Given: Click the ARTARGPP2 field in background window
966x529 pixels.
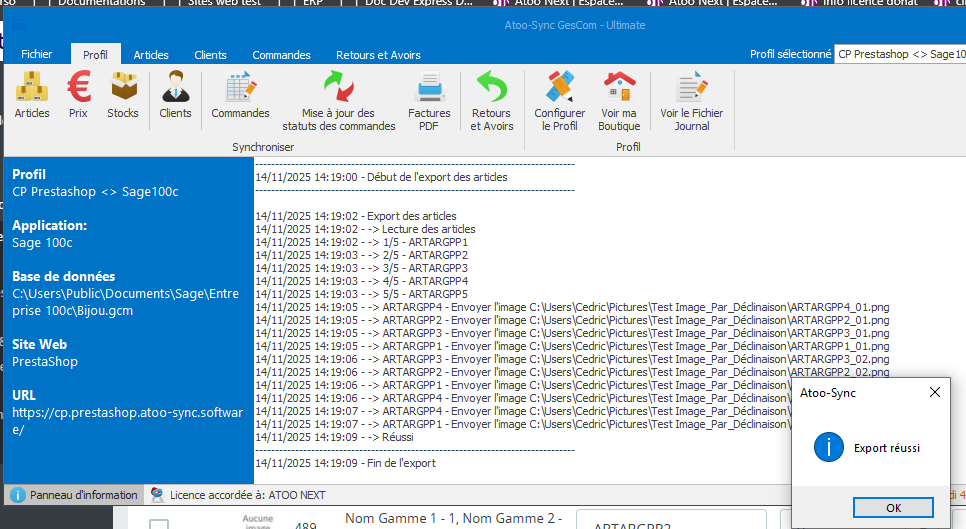Looking at the screenshot, I should pos(672,521).
